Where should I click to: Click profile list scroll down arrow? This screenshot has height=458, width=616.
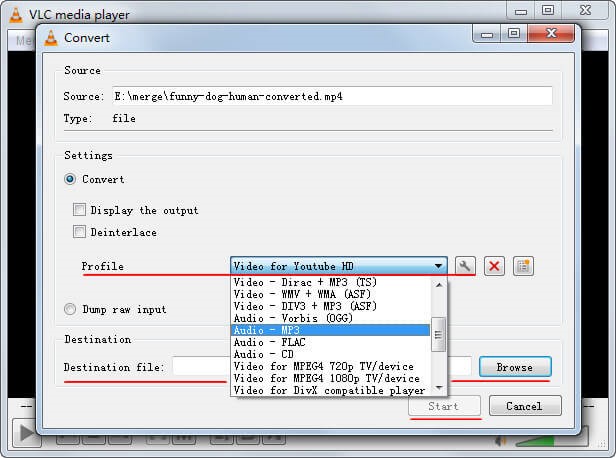tap(439, 388)
